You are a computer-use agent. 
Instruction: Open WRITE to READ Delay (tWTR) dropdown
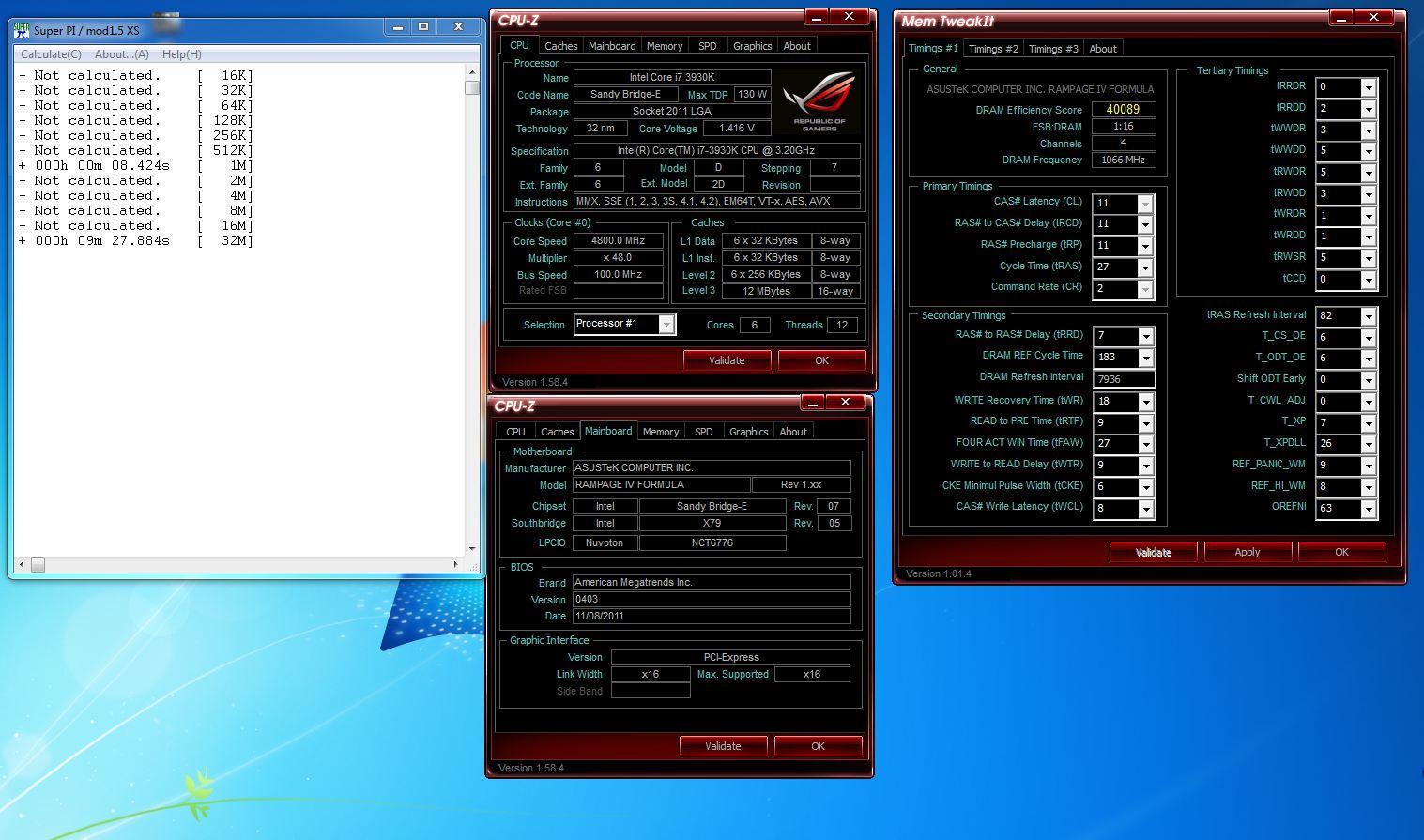click(1145, 466)
